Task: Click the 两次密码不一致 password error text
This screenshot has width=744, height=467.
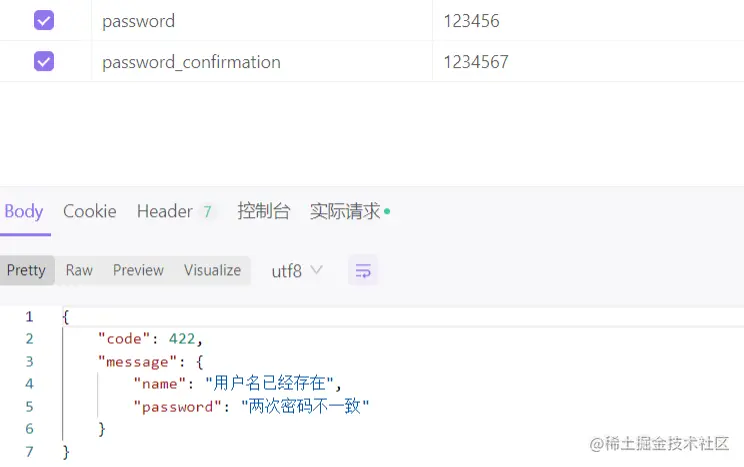Action: click(305, 406)
